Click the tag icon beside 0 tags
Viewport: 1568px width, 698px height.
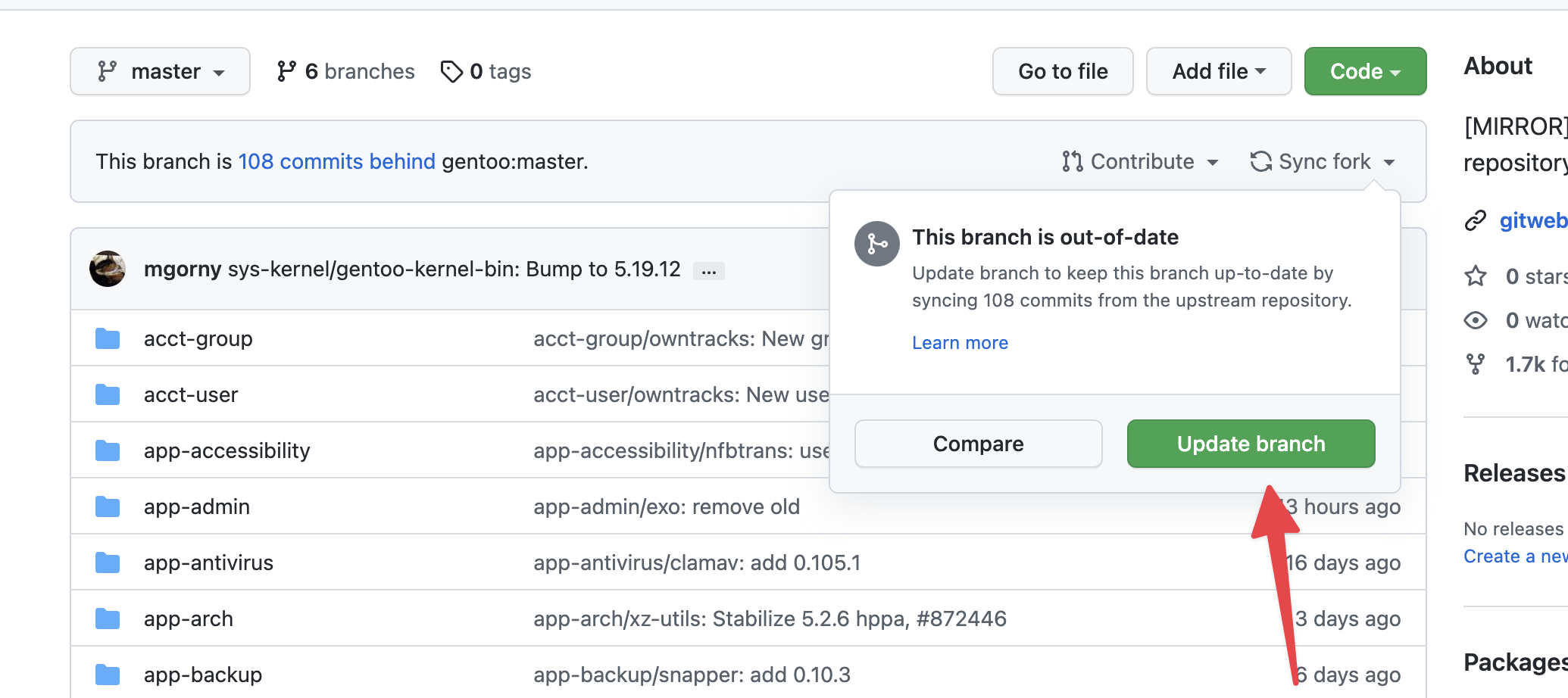[x=451, y=71]
